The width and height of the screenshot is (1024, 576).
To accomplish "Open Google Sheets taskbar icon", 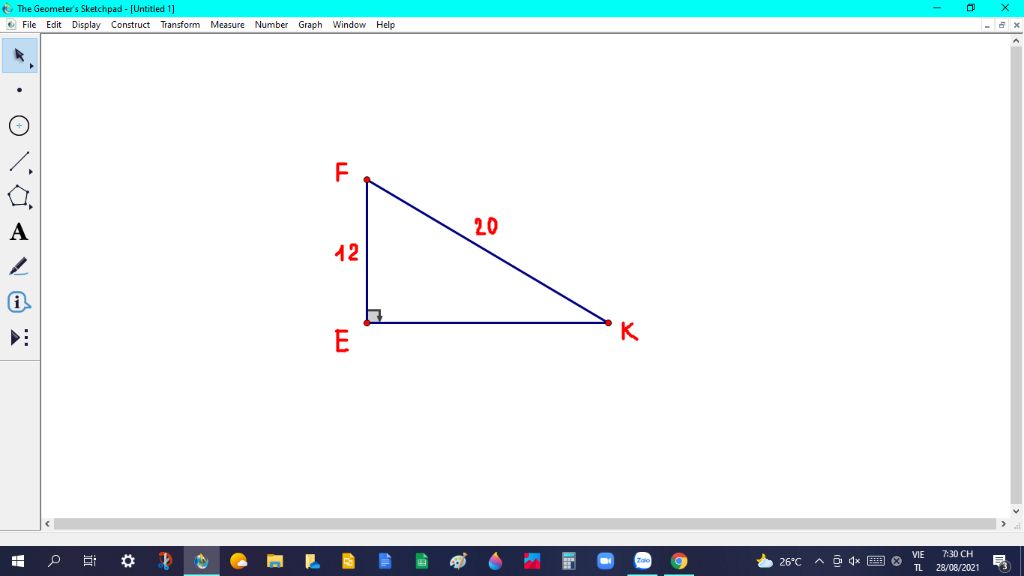I will tap(421, 561).
